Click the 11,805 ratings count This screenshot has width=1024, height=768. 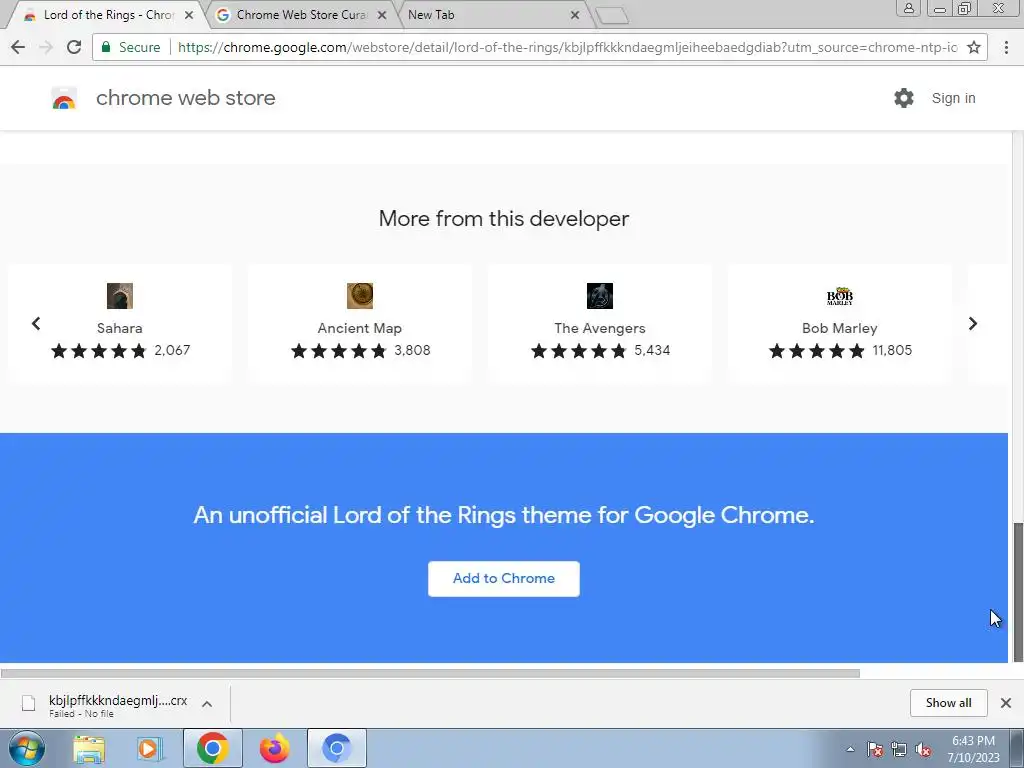pyautogui.click(x=892, y=350)
